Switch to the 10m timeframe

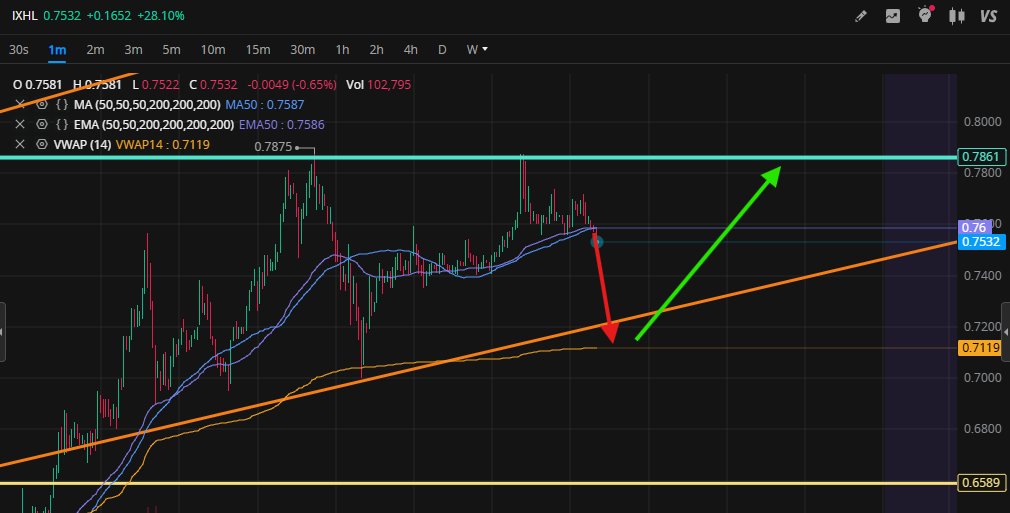[213, 50]
